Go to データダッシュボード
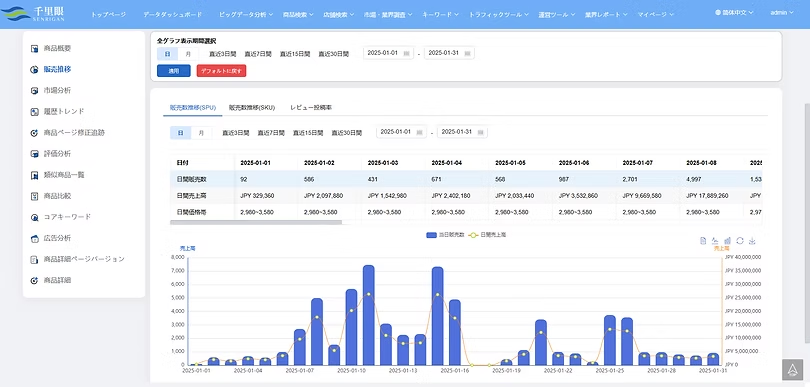This screenshot has width=810, height=387. point(173,14)
